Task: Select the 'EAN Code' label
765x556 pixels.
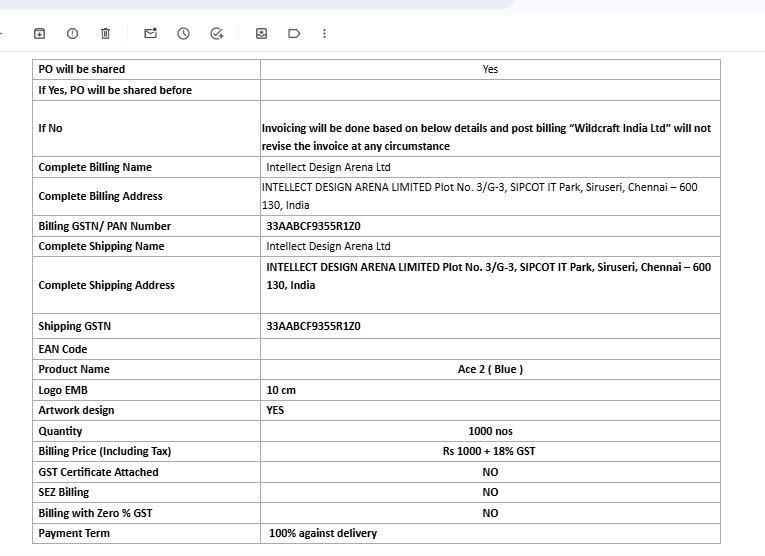Action: pyautogui.click(x=63, y=349)
